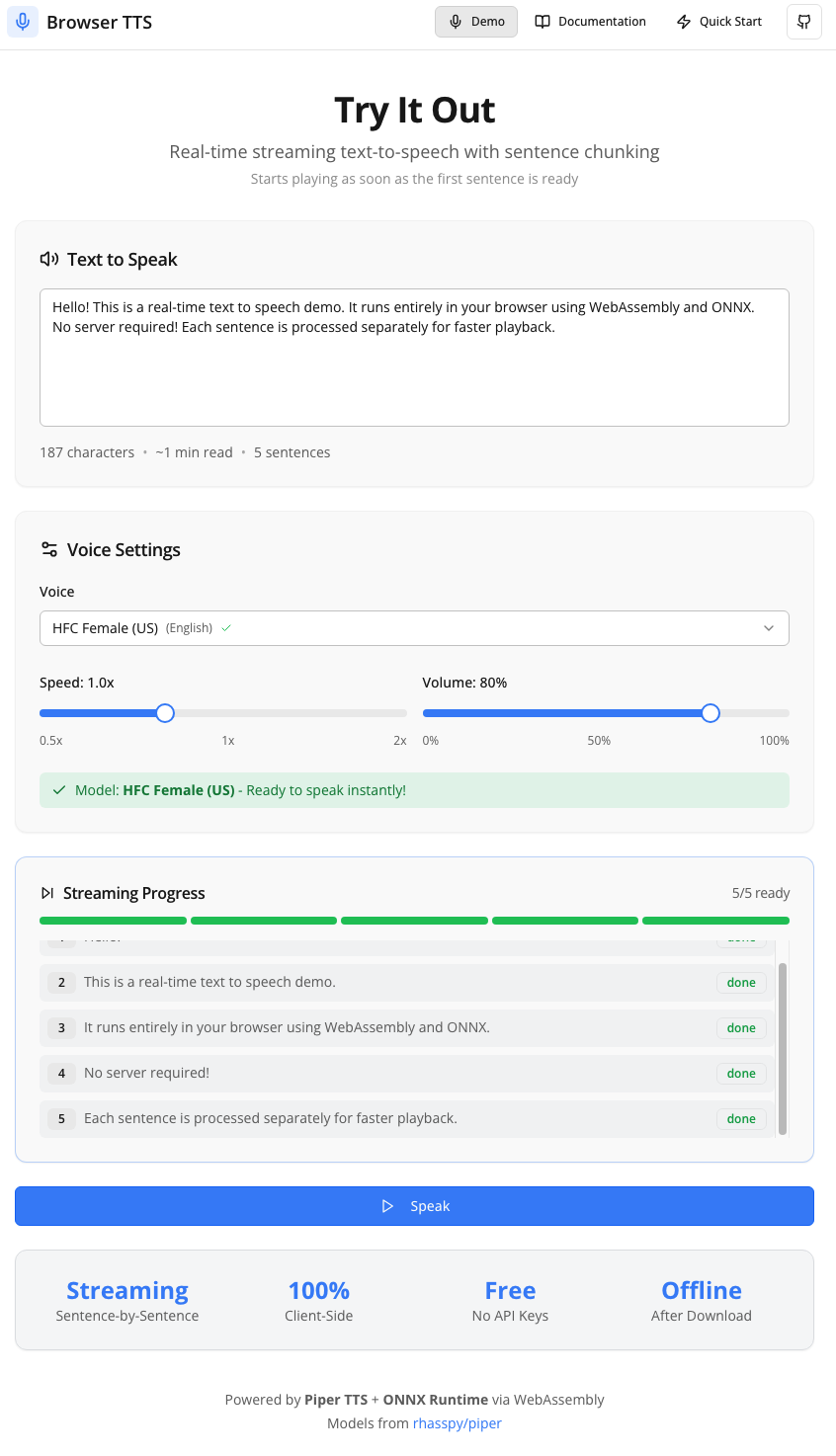The width and height of the screenshot is (836, 1456).
Task: Click the '5 sentences' count
Action: [293, 452]
